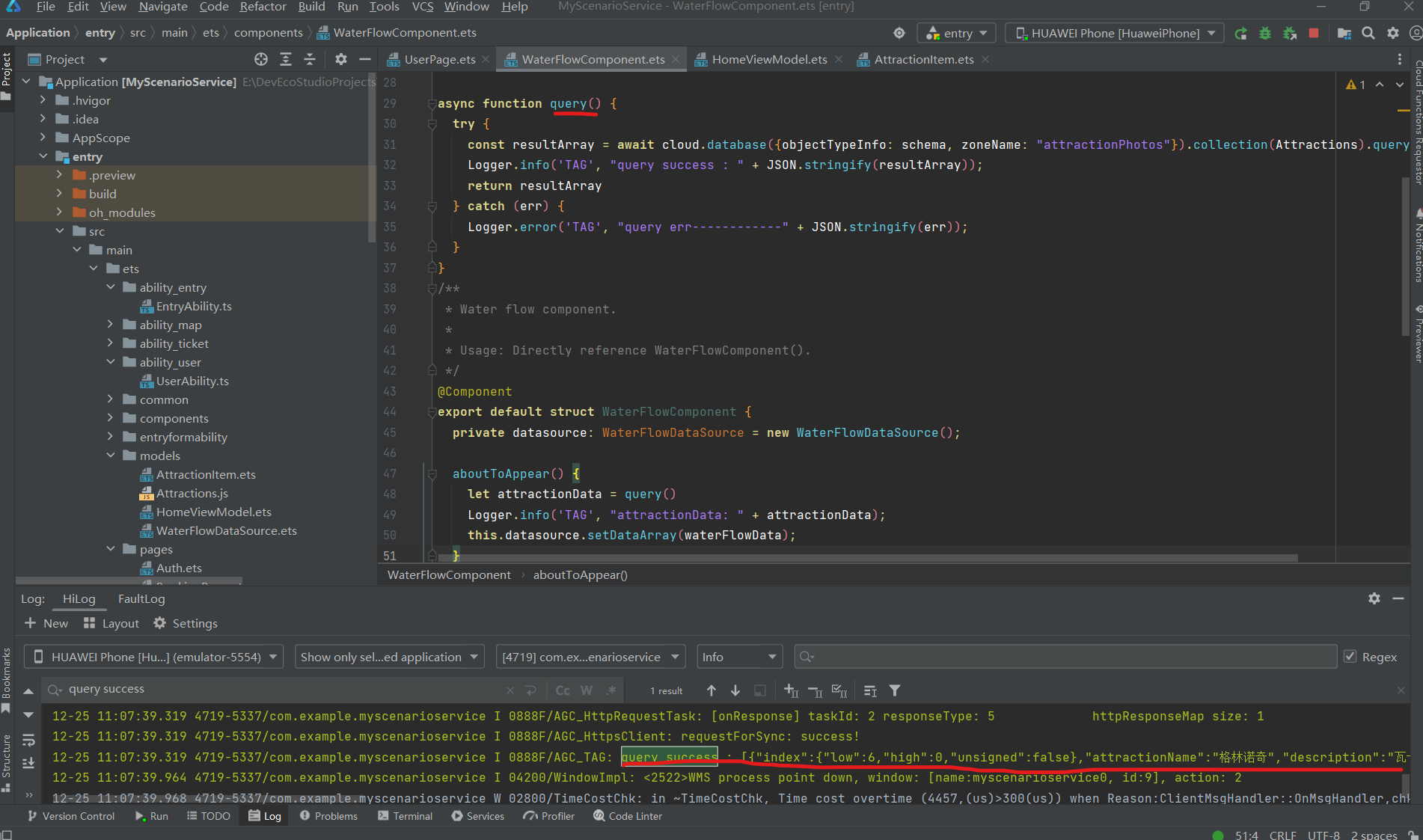Toggle regex (.*) option in log search
The image size is (1423, 840).
pyautogui.click(x=611, y=690)
